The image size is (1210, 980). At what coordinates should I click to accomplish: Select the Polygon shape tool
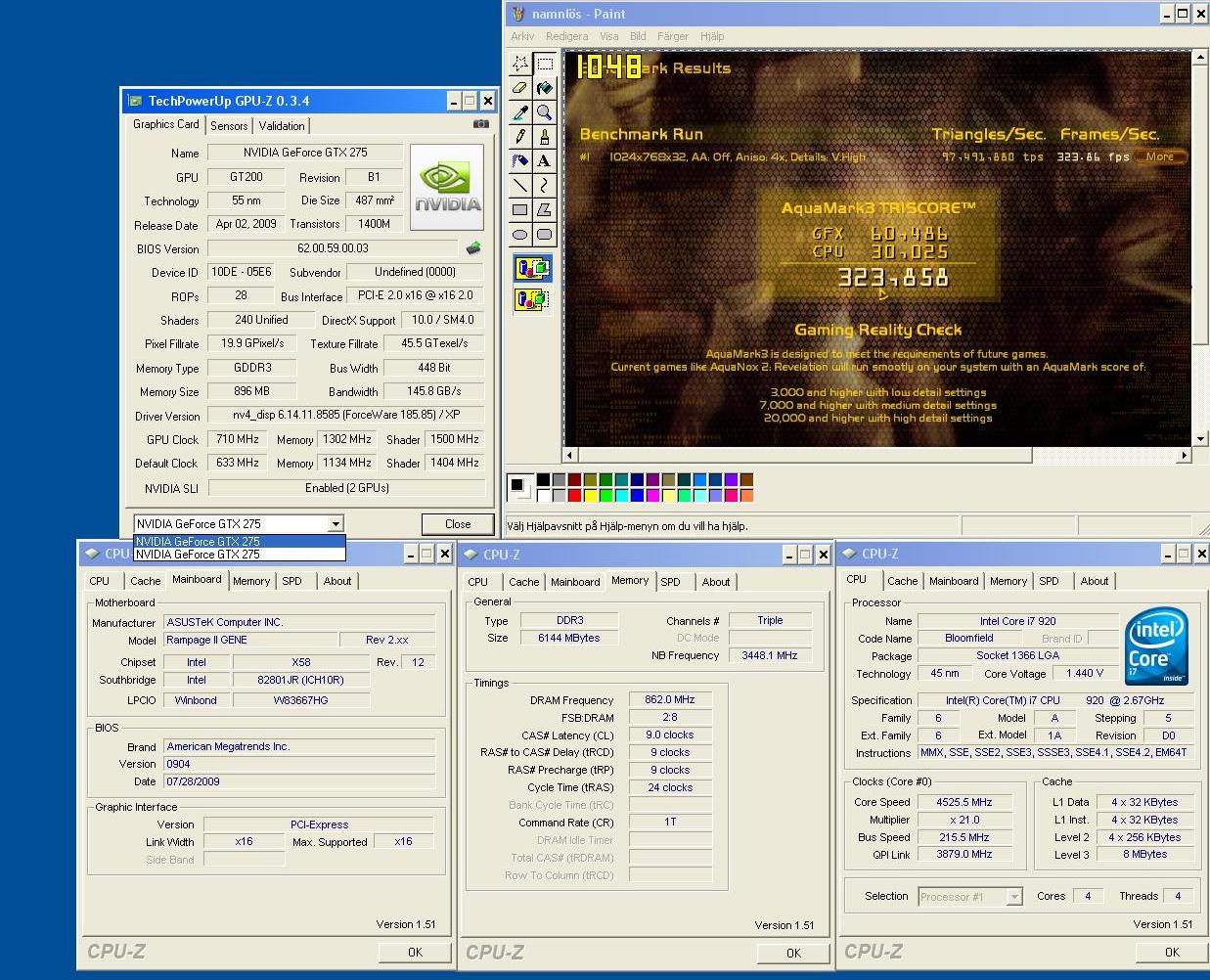pos(544,209)
